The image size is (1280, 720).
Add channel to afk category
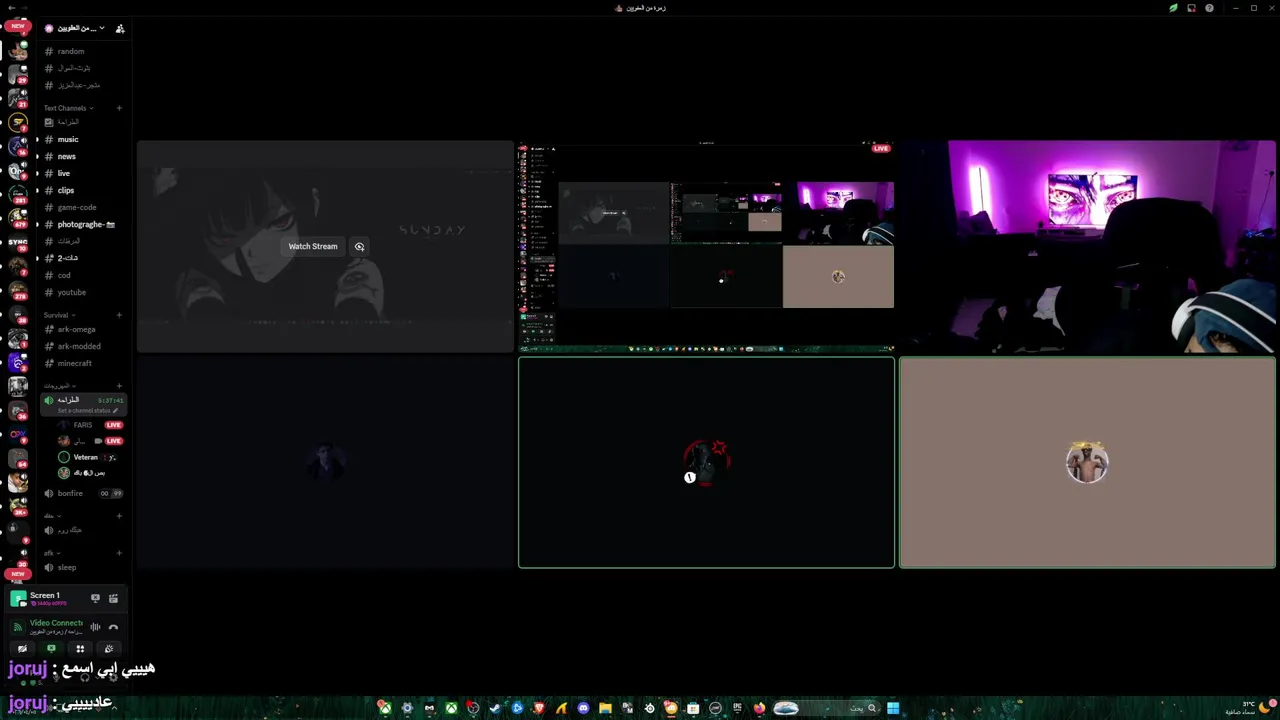pos(119,553)
